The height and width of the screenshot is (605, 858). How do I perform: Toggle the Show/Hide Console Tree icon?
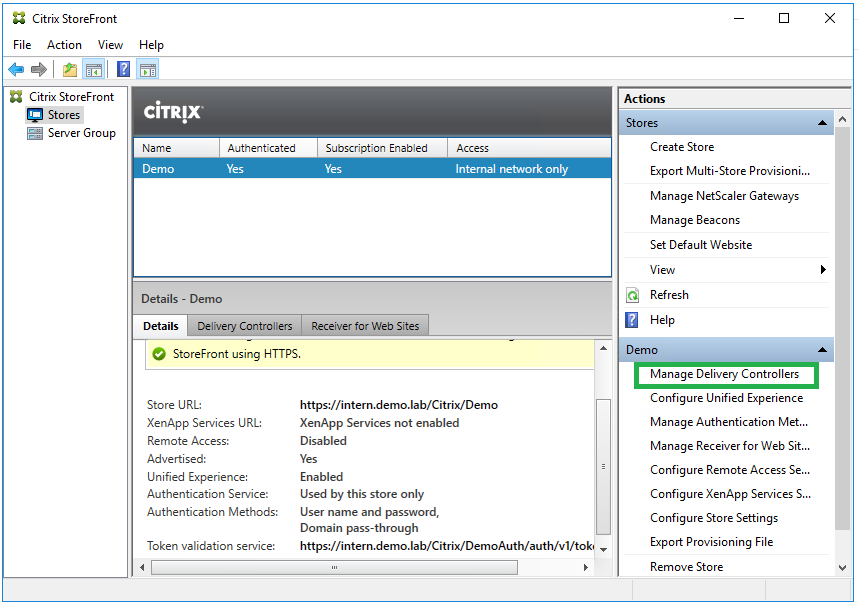point(93,70)
